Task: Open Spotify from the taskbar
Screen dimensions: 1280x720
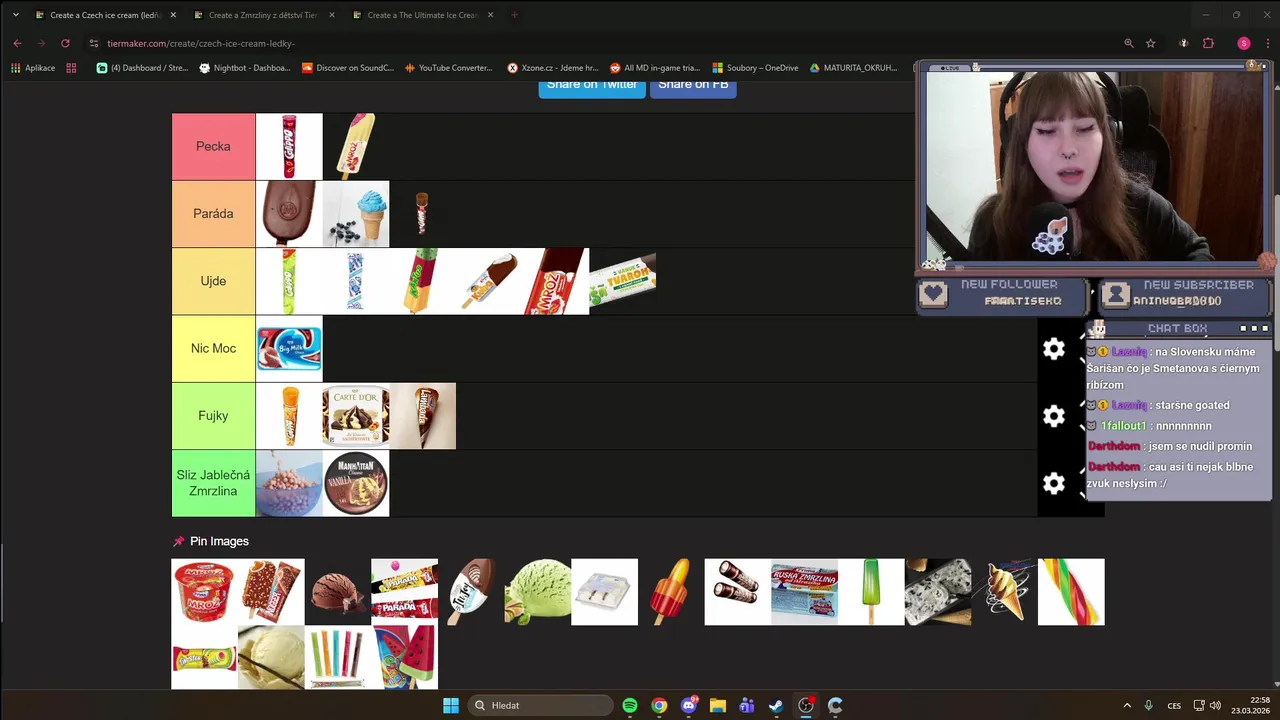Action: tap(630, 705)
